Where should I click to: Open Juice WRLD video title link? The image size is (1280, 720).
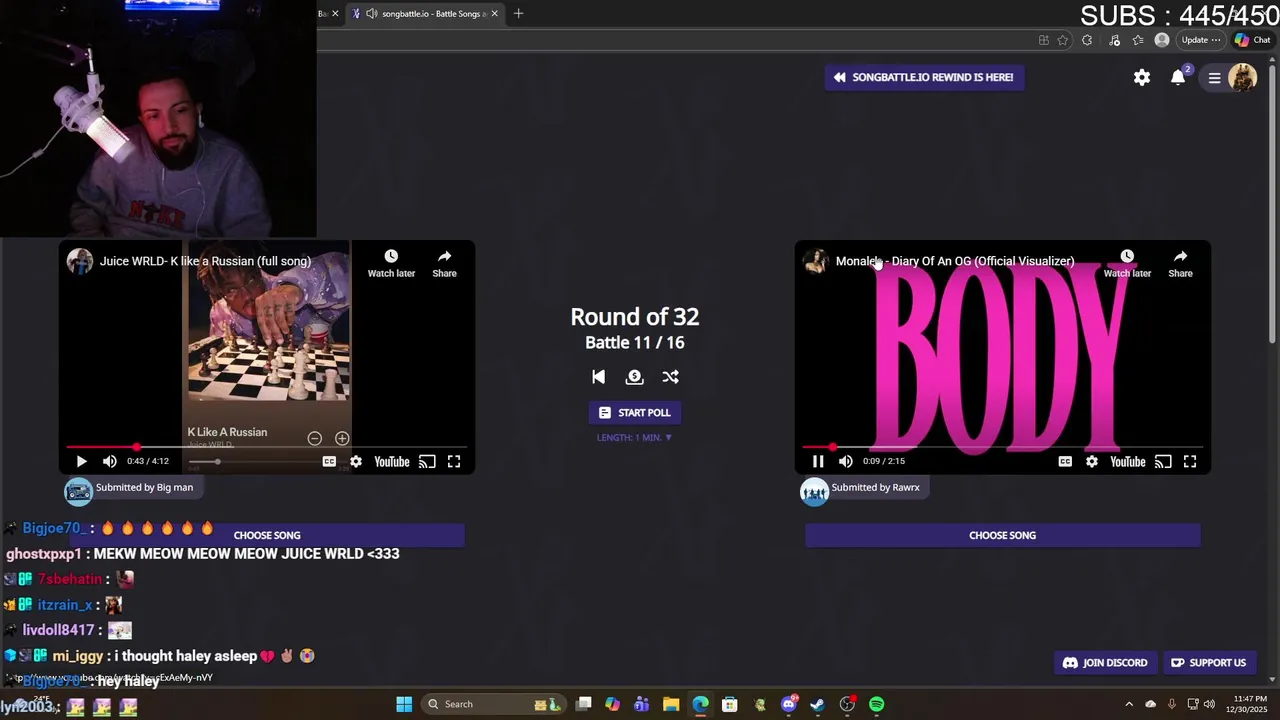(205, 261)
